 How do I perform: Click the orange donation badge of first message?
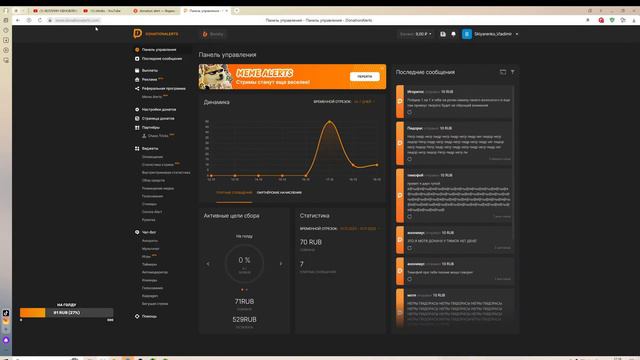[x=400, y=102]
